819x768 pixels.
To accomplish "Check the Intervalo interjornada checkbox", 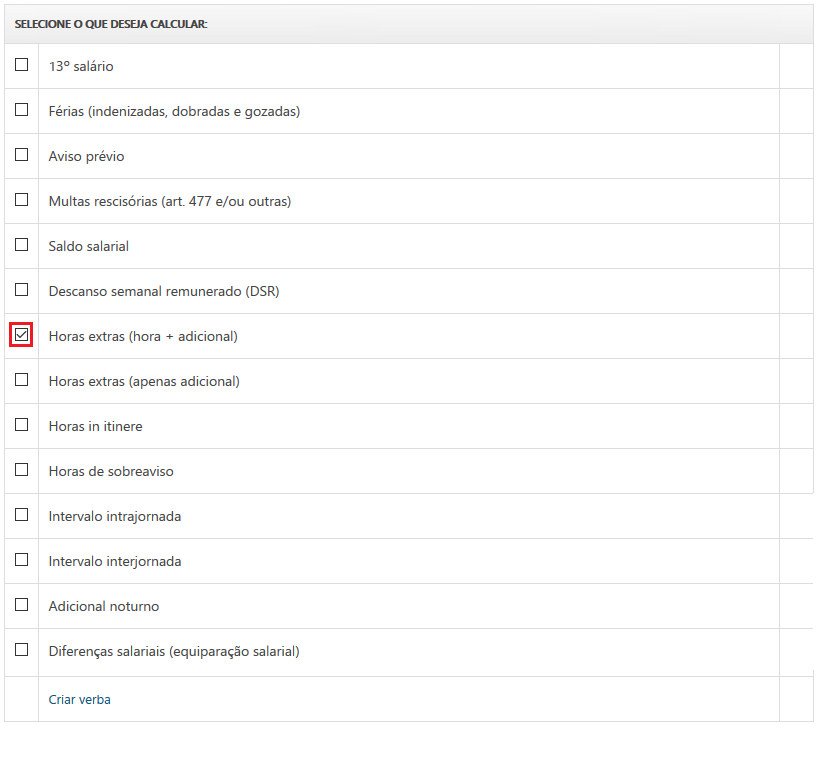I will tap(21, 560).
